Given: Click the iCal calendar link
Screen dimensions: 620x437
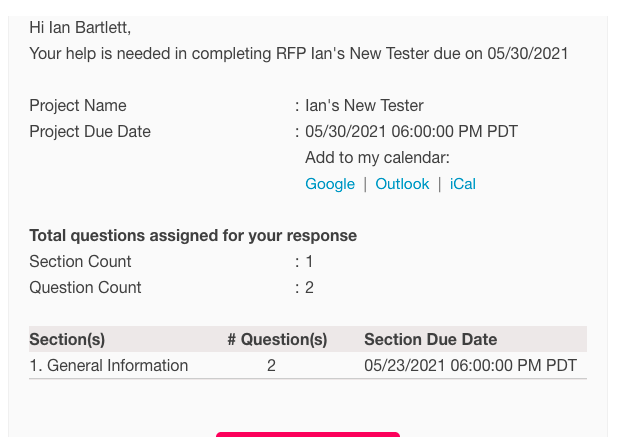Looking at the screenshot, I should [463, 184].
